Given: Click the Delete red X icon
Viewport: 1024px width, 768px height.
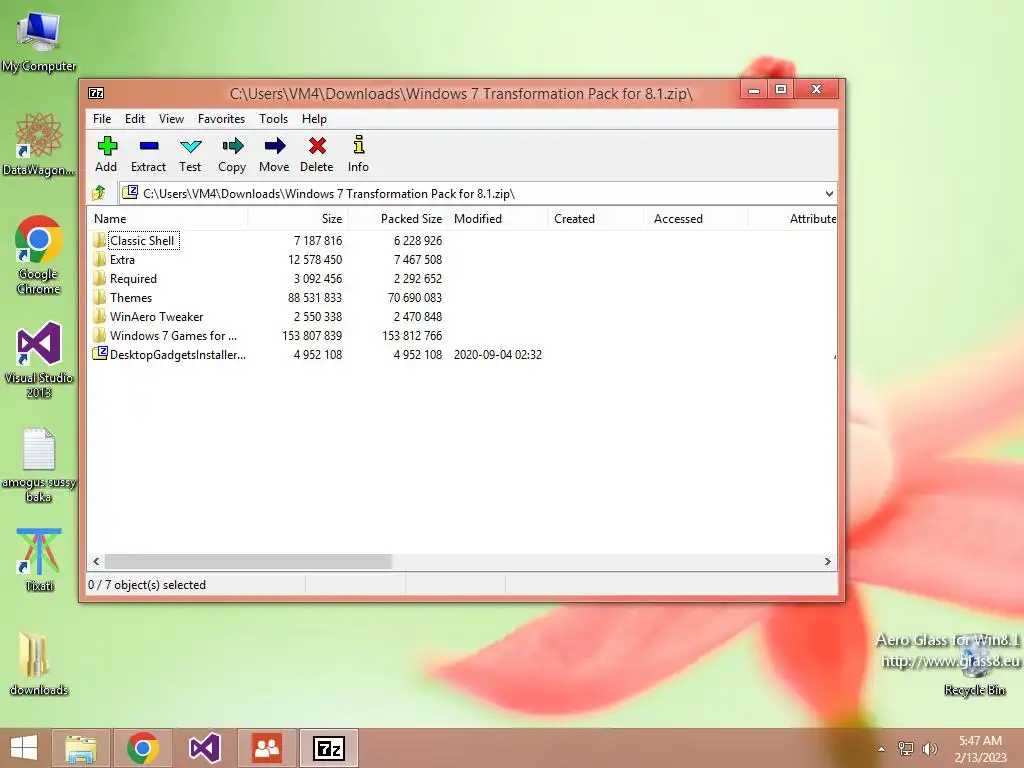Looking at the screenshot, I should click(317, 146).
